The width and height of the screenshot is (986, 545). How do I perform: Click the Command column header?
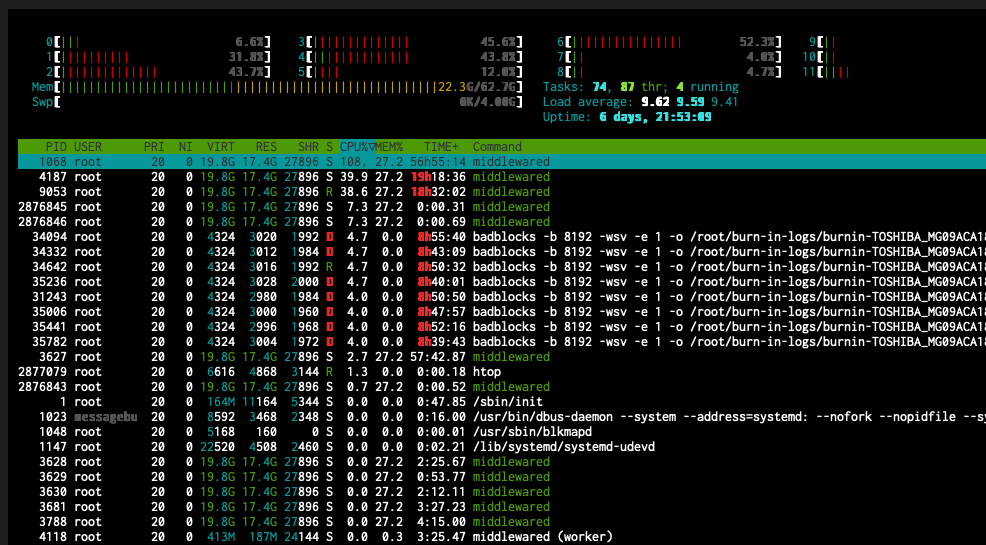pyautogui.click(x=497, y=146)
